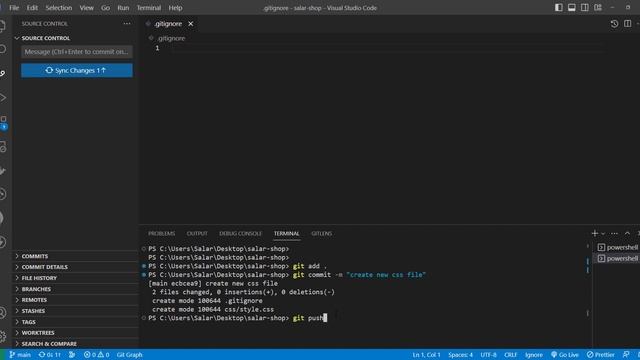640x360 pixels.
Task: Click the Go Live status bar button
Action: click(x=564, y=355)
